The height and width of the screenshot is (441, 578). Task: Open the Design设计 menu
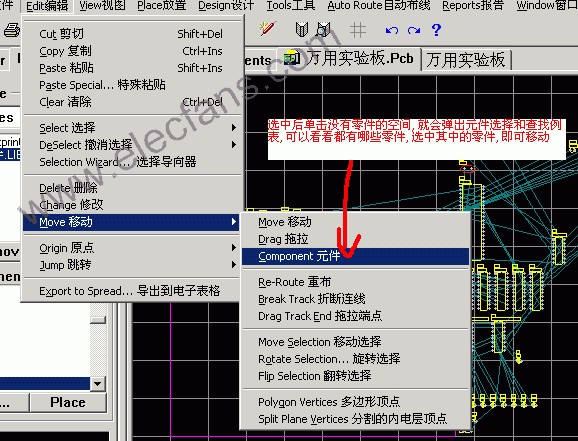point(226,6)
